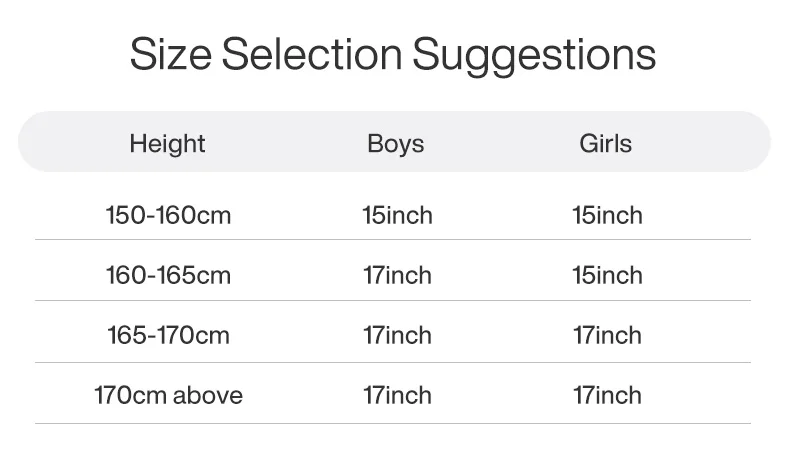Click the 170cm above height cell

tap(168, 395)
